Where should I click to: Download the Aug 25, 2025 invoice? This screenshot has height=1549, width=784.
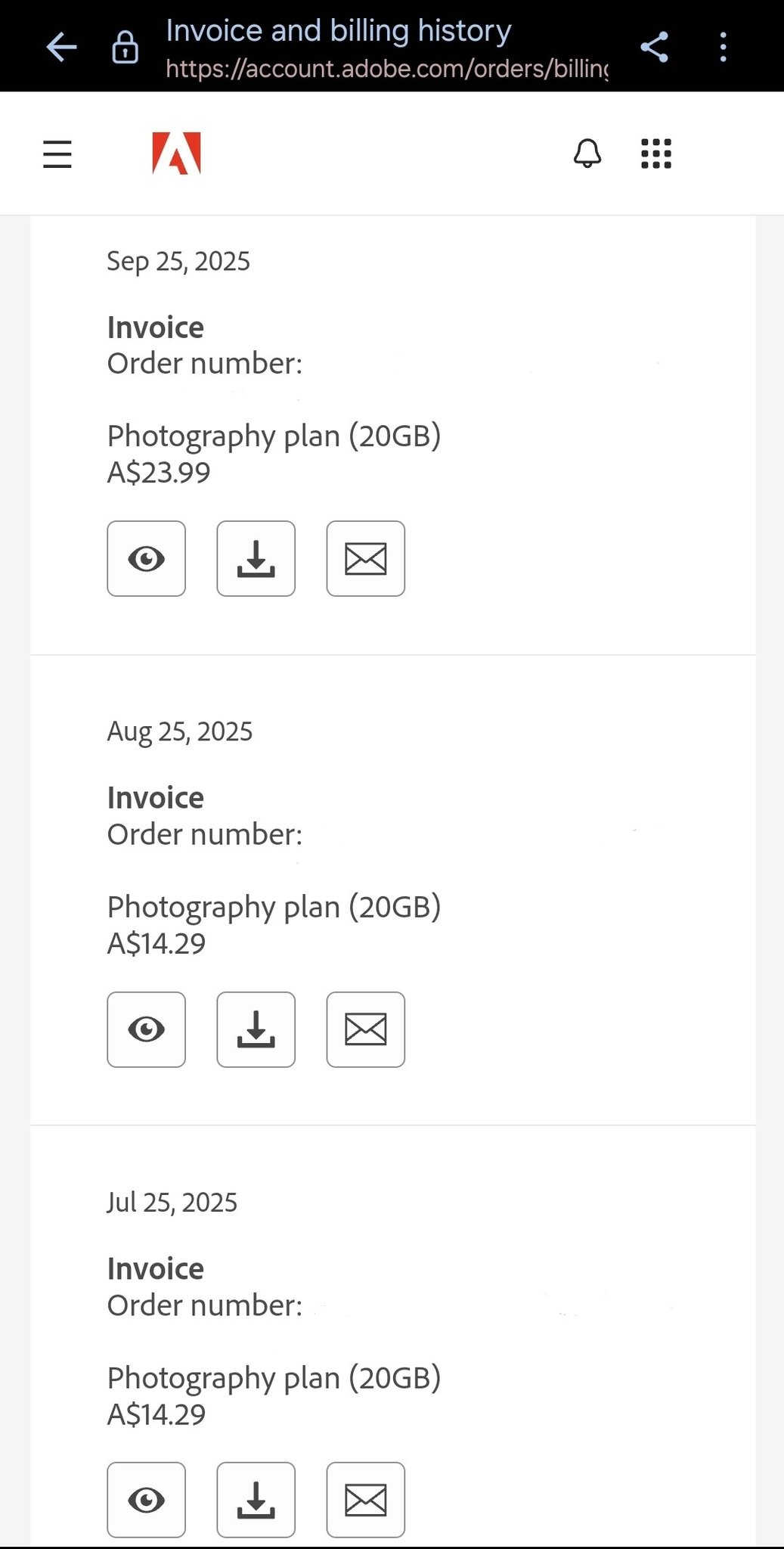(256, 1029)
